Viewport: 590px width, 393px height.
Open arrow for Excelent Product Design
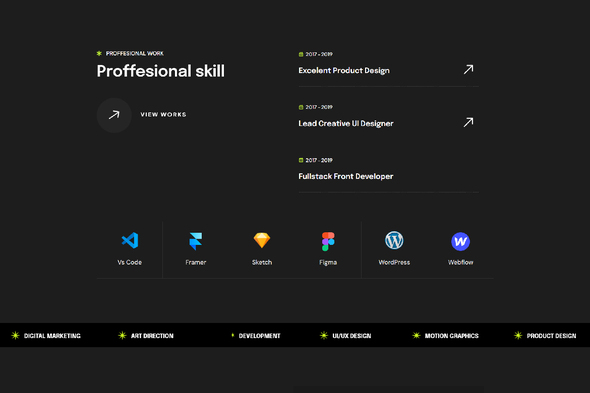(468, 69)
